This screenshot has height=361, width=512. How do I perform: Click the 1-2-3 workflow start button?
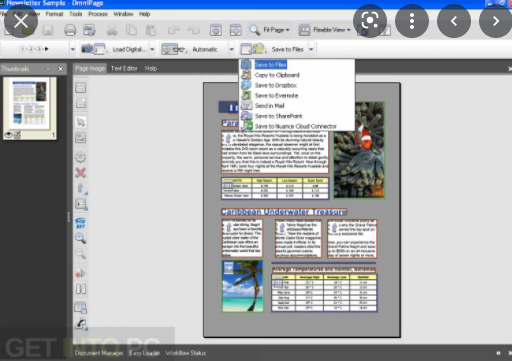click(34, 49)
